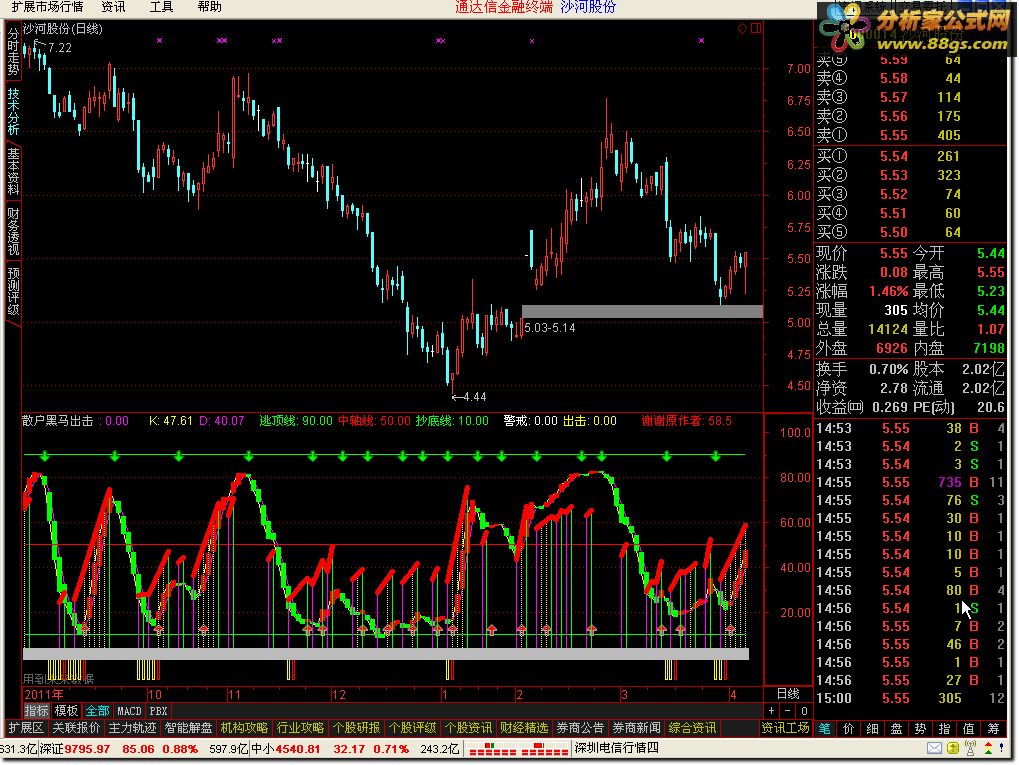Open the 扩展市场行情 menu

point(47,7)
